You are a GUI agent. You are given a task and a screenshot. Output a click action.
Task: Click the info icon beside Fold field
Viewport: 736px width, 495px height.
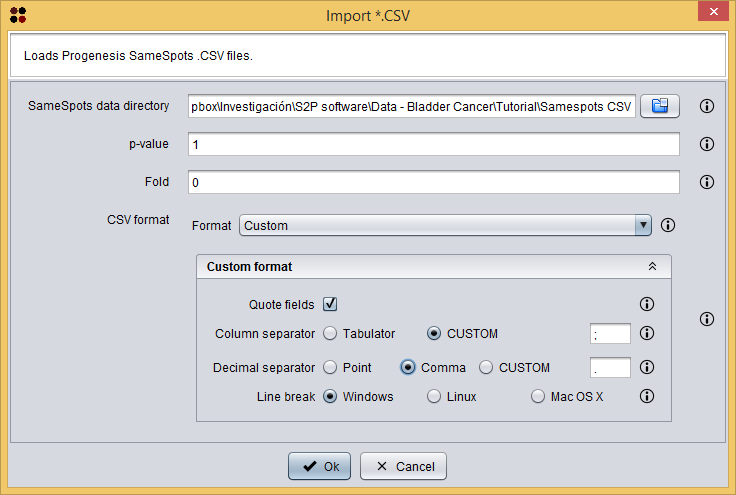pos(706,182)
